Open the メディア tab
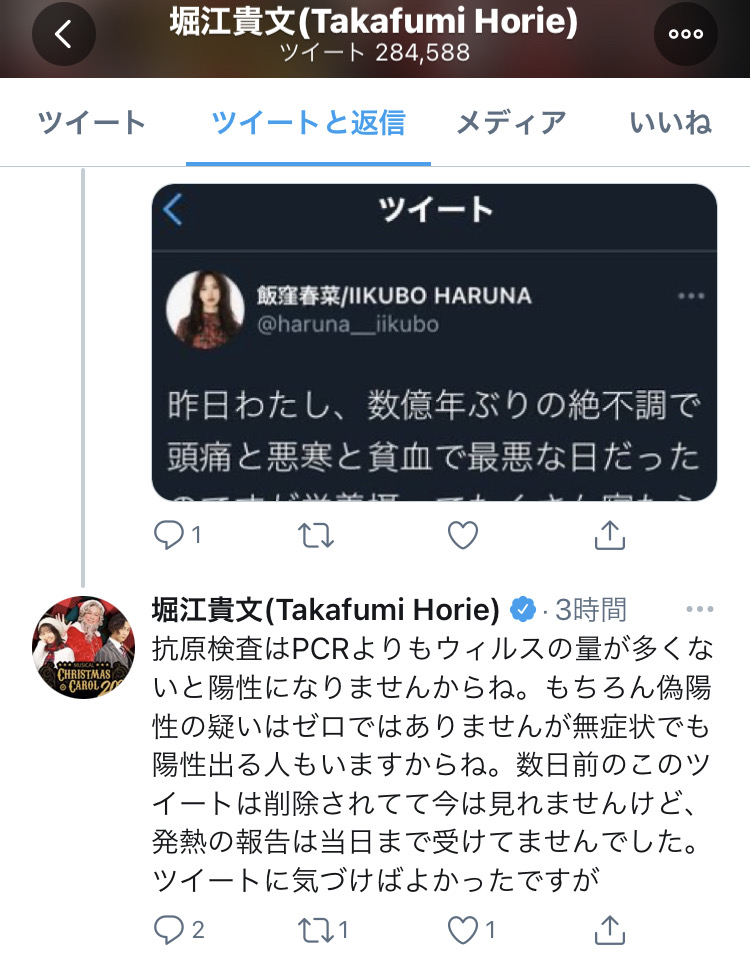The image size is (750, 963). pyautogui.click(x=510, y=122)
